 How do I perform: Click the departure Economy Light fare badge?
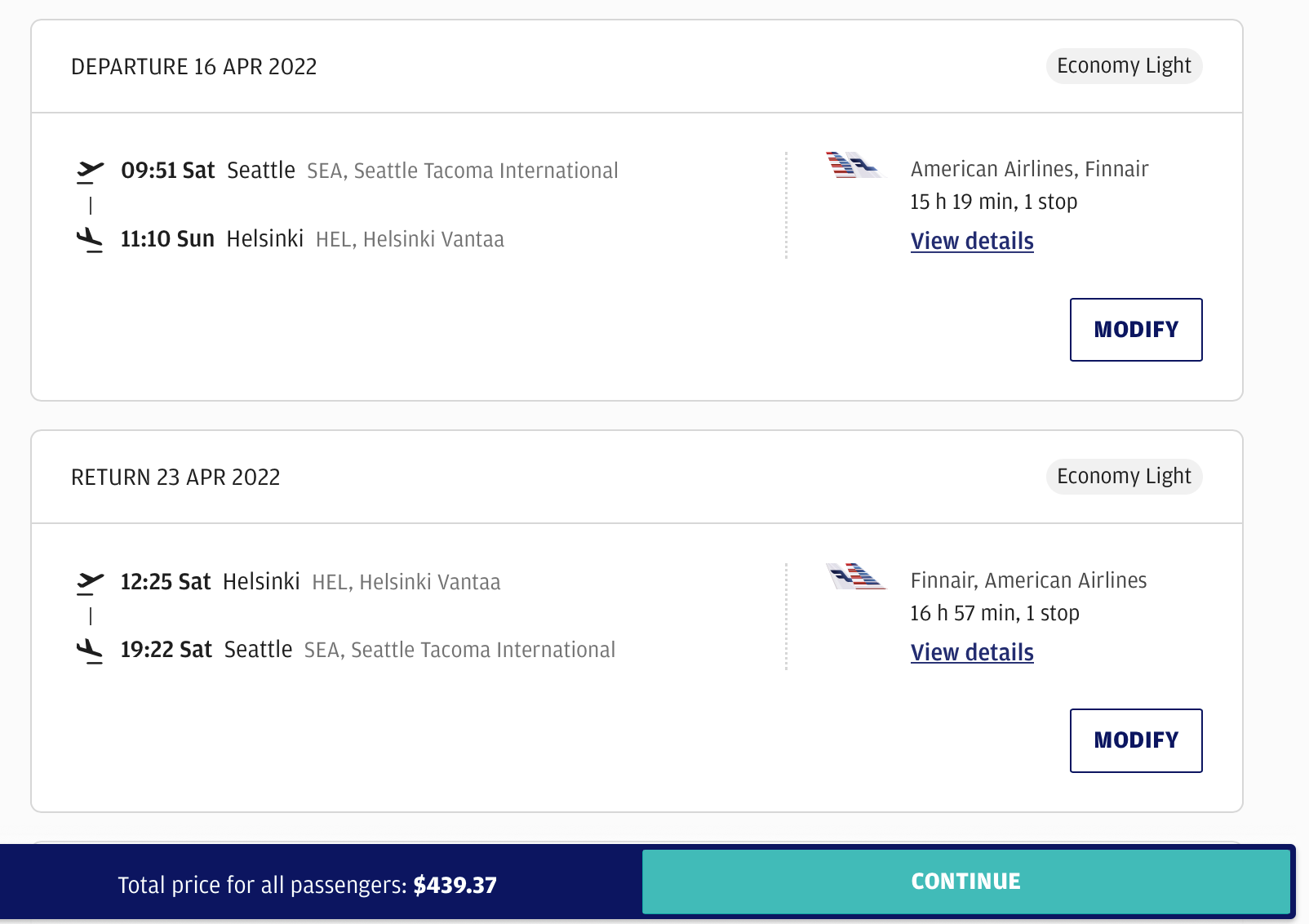click(x=1124, y=66)
